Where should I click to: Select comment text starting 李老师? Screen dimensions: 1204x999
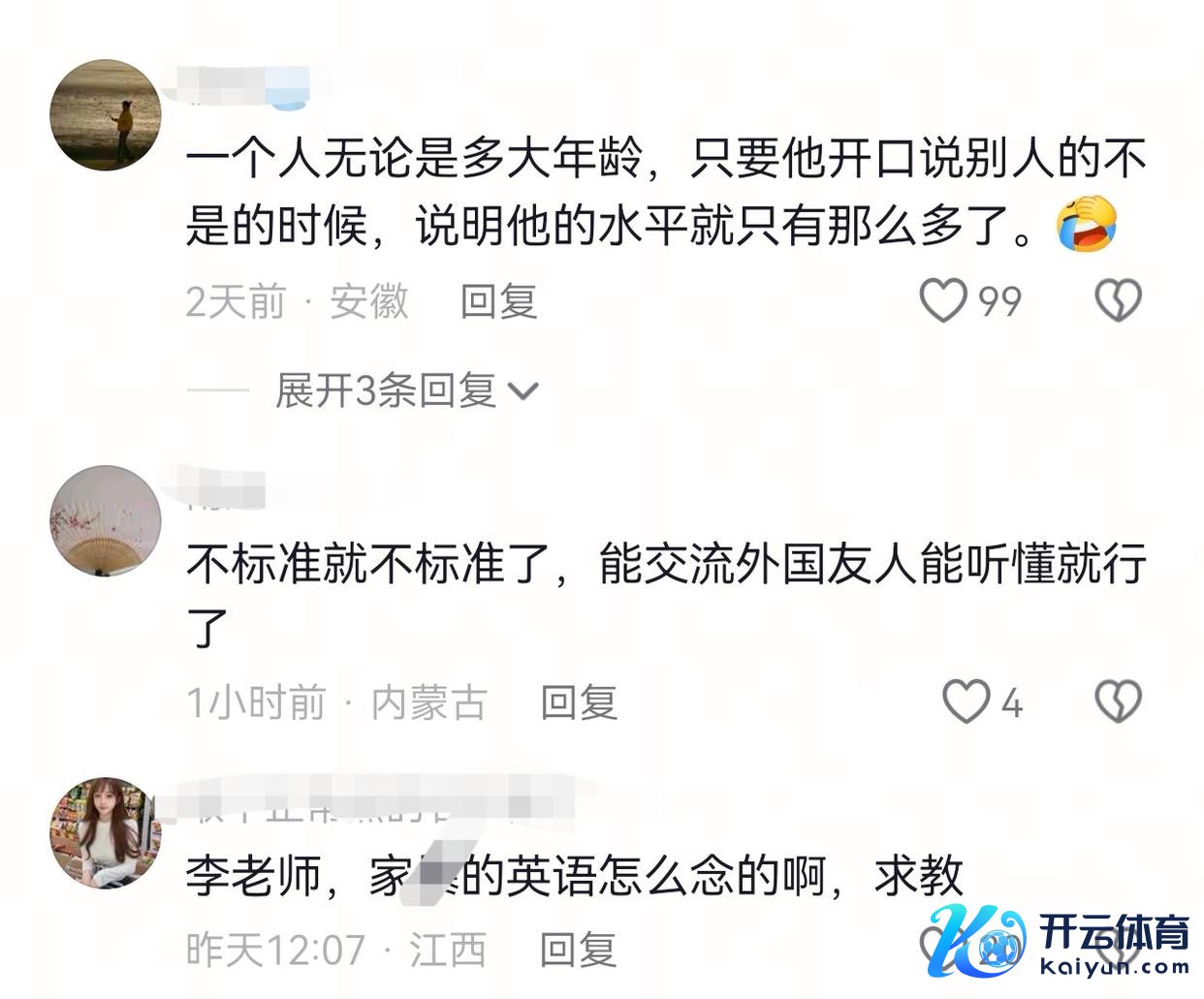pos(574,877)
